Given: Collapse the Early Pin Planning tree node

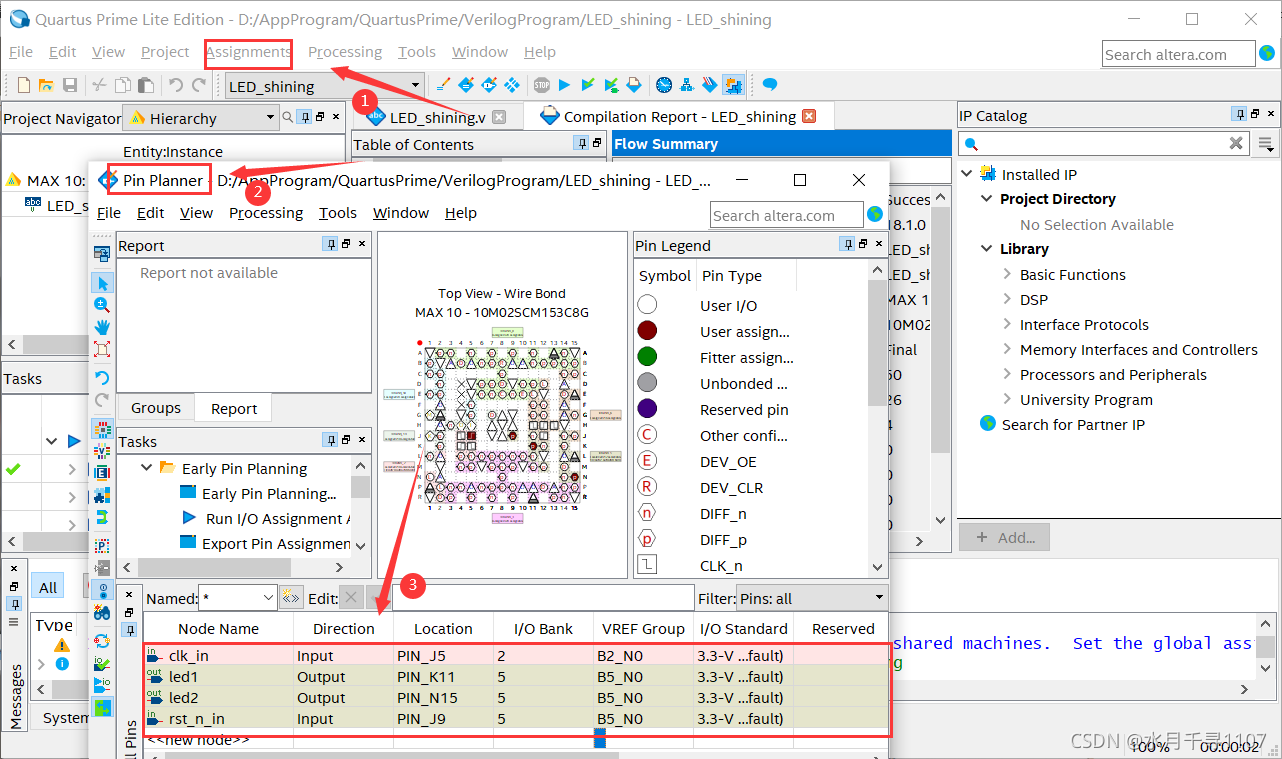Looking at the screenshot, I should coord(147,468).
